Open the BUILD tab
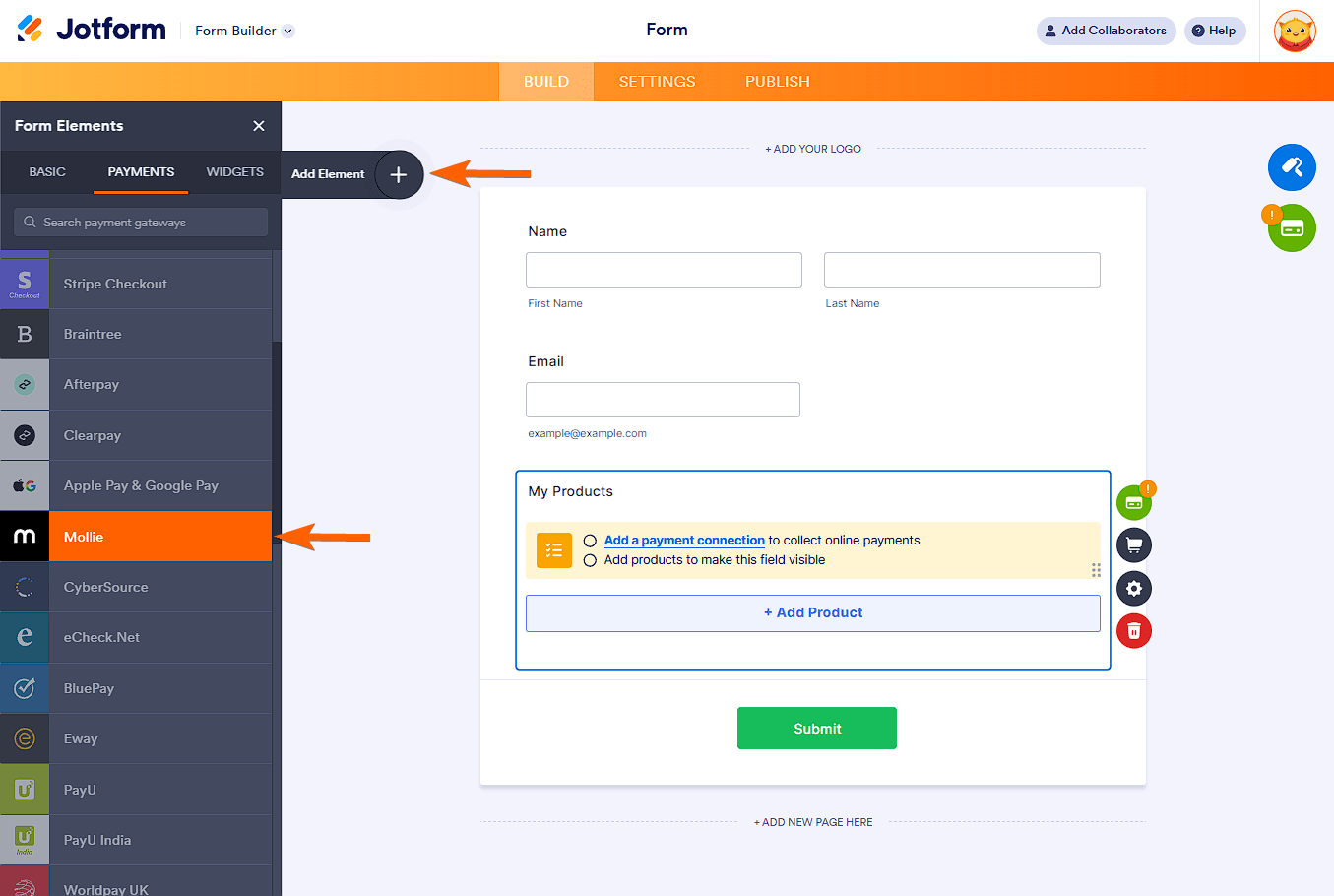This screenshot has height=896, width=1334. tap(546, 82)
